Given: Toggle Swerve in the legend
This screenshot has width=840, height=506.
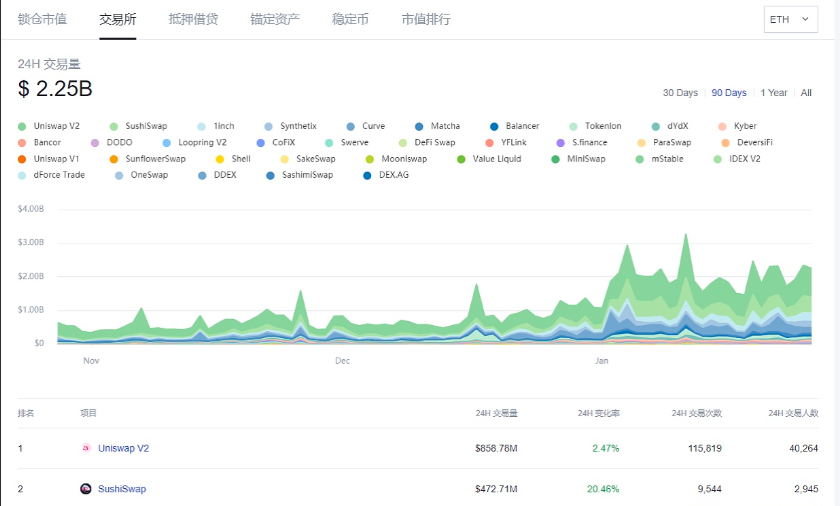Looking at the screenshot, I should pos(347,142).
